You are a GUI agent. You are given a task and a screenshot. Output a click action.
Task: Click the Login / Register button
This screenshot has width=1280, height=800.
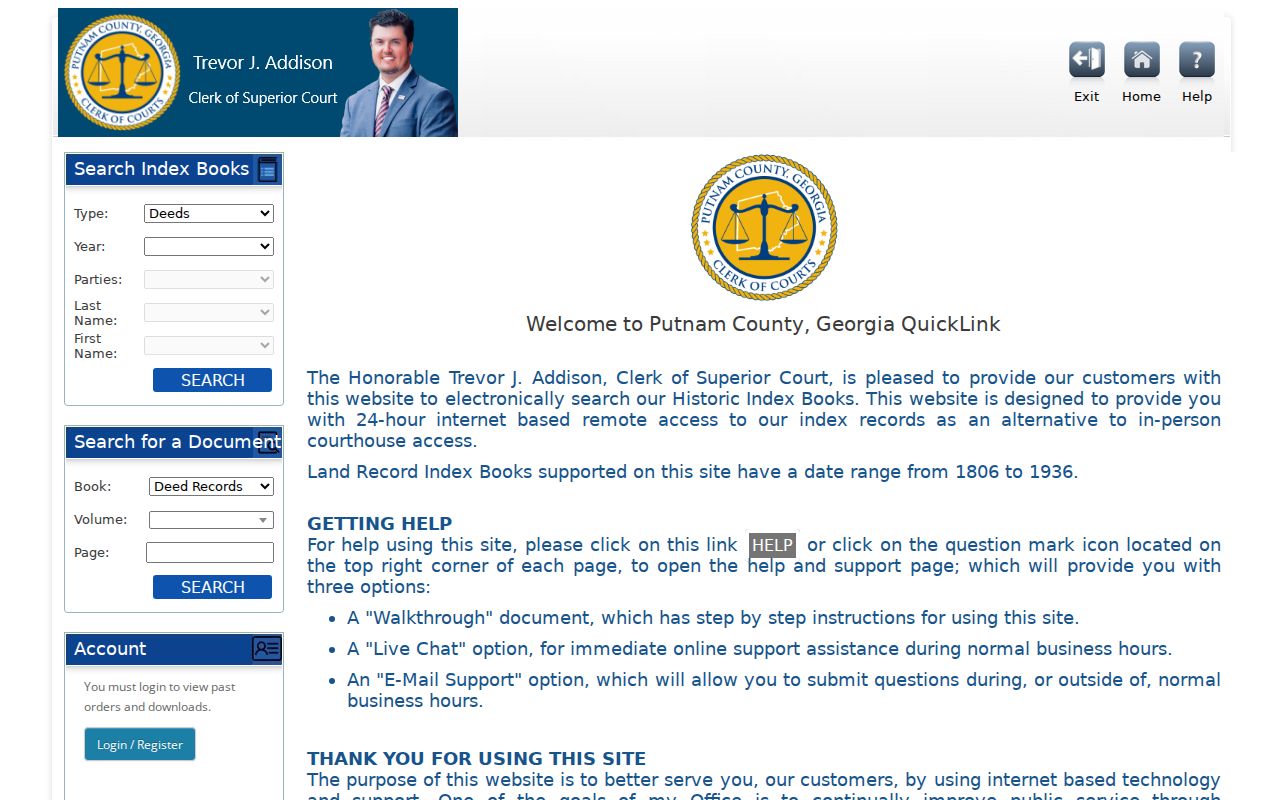tap(140, 744)
